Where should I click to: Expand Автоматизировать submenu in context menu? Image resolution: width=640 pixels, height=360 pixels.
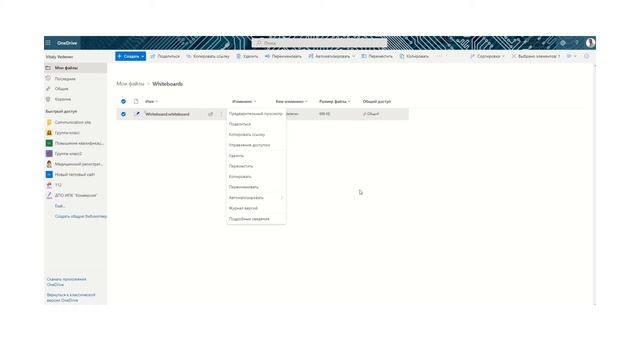point(256,198)
